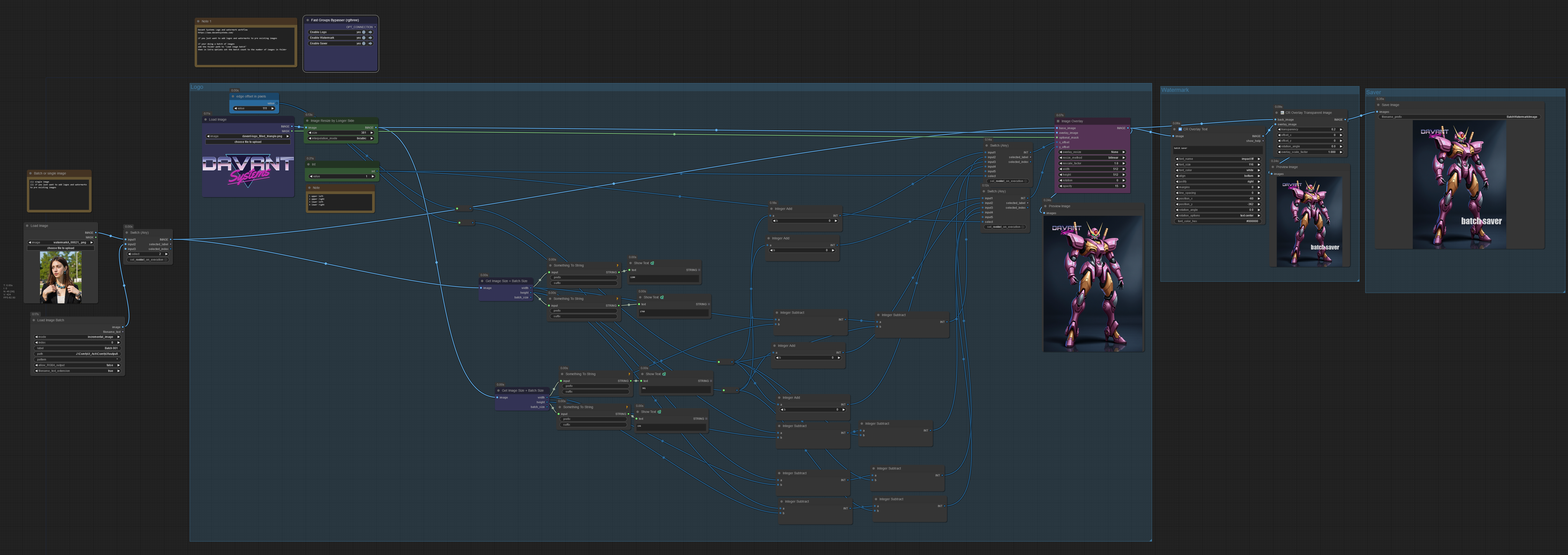Click the arrow icon beside Enable Watermark
This screenshot has height=555, width=1568.
tap(370, 38)
